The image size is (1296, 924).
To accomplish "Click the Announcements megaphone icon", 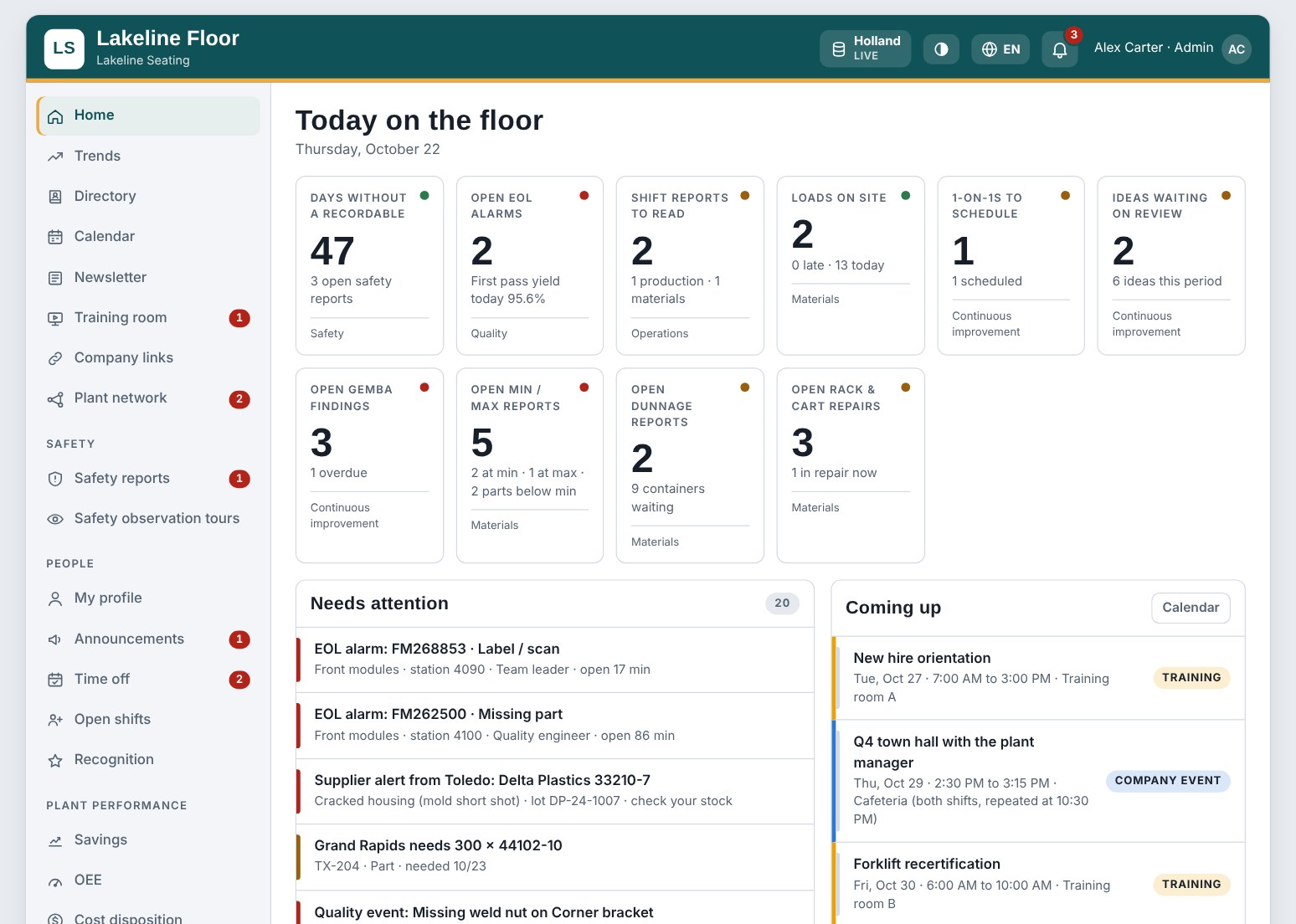I will click(55, 639).
